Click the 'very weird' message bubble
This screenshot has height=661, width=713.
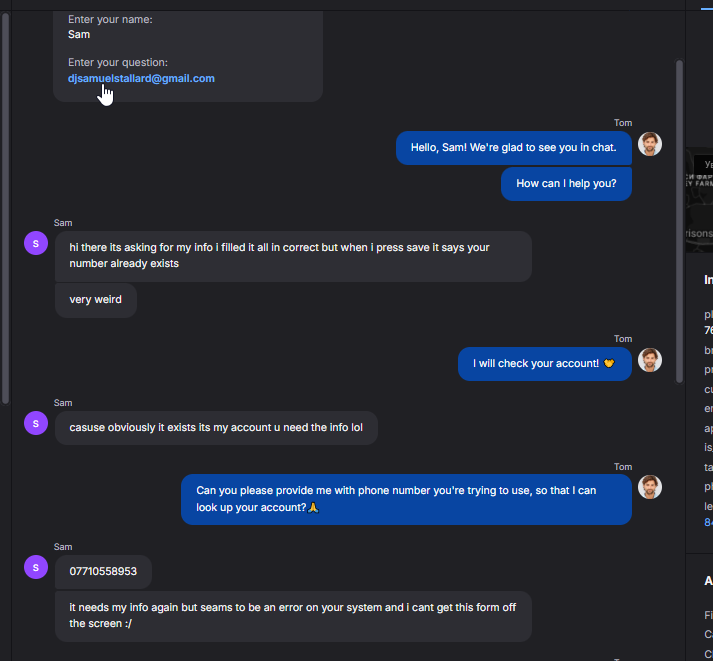pos(95,300)
